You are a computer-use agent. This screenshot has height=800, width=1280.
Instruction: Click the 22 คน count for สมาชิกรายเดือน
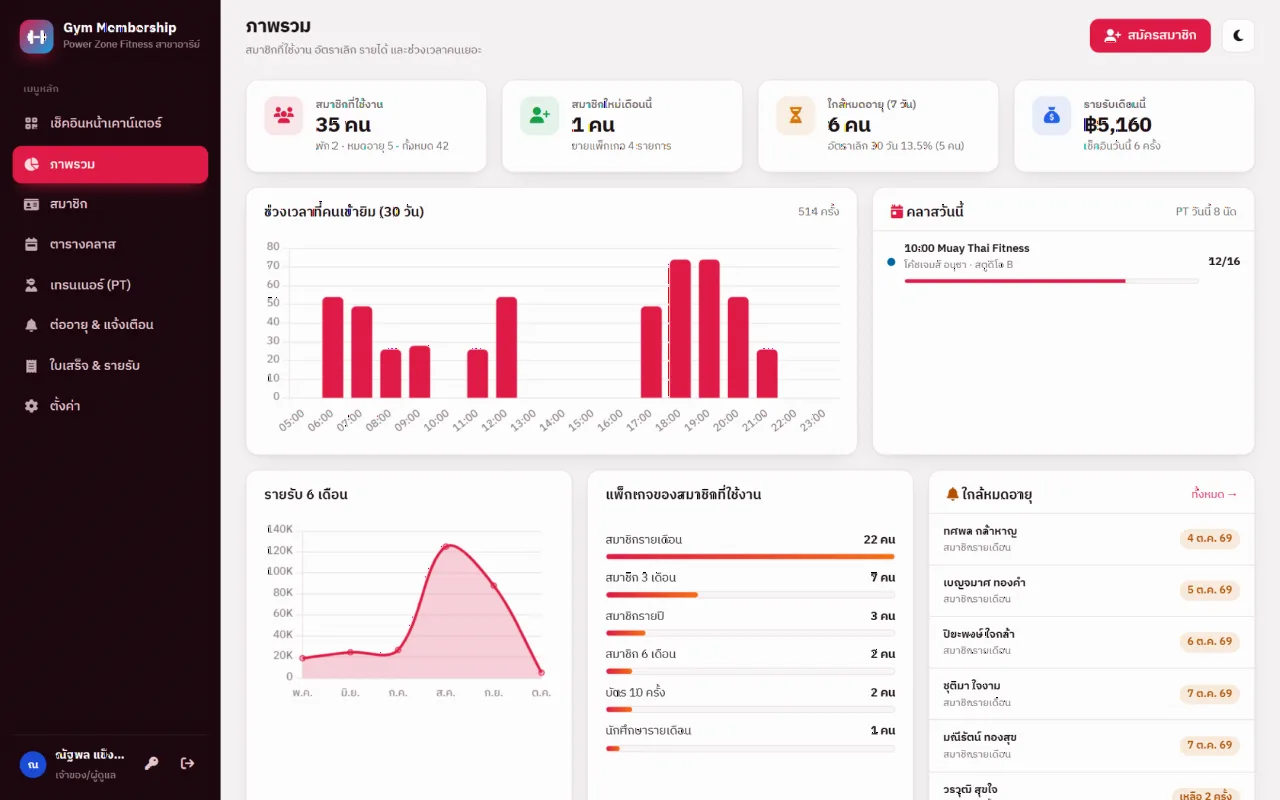click(x=879, y=540)
